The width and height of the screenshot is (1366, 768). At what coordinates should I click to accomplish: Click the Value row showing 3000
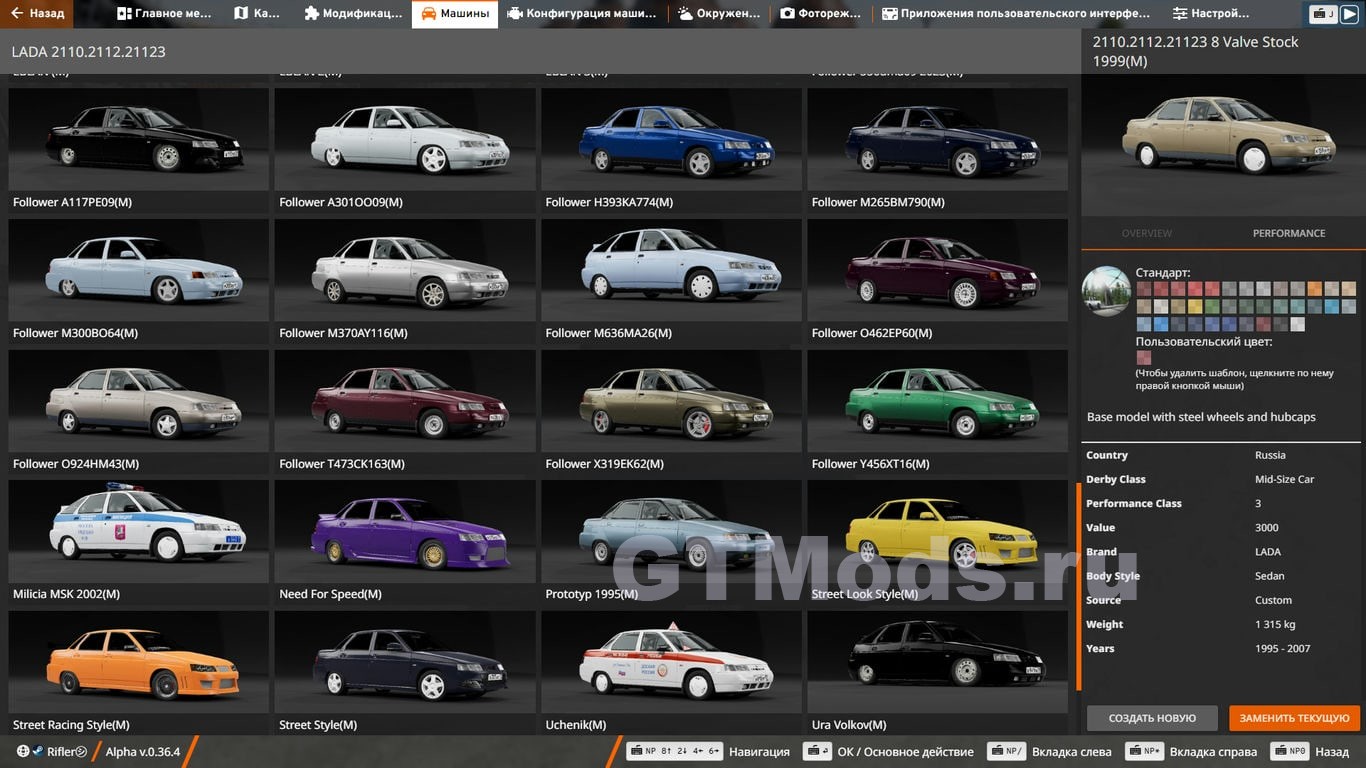(x=1221, y=527)
